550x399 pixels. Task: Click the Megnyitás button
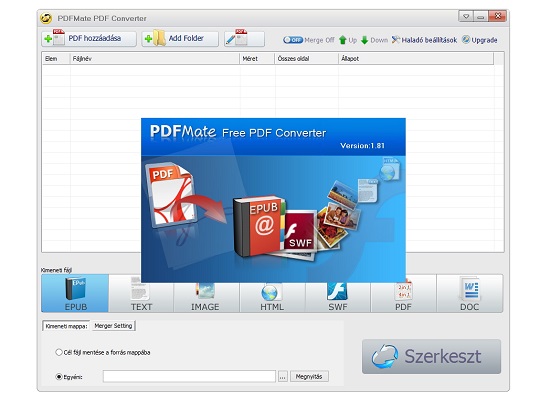point(309,377)
